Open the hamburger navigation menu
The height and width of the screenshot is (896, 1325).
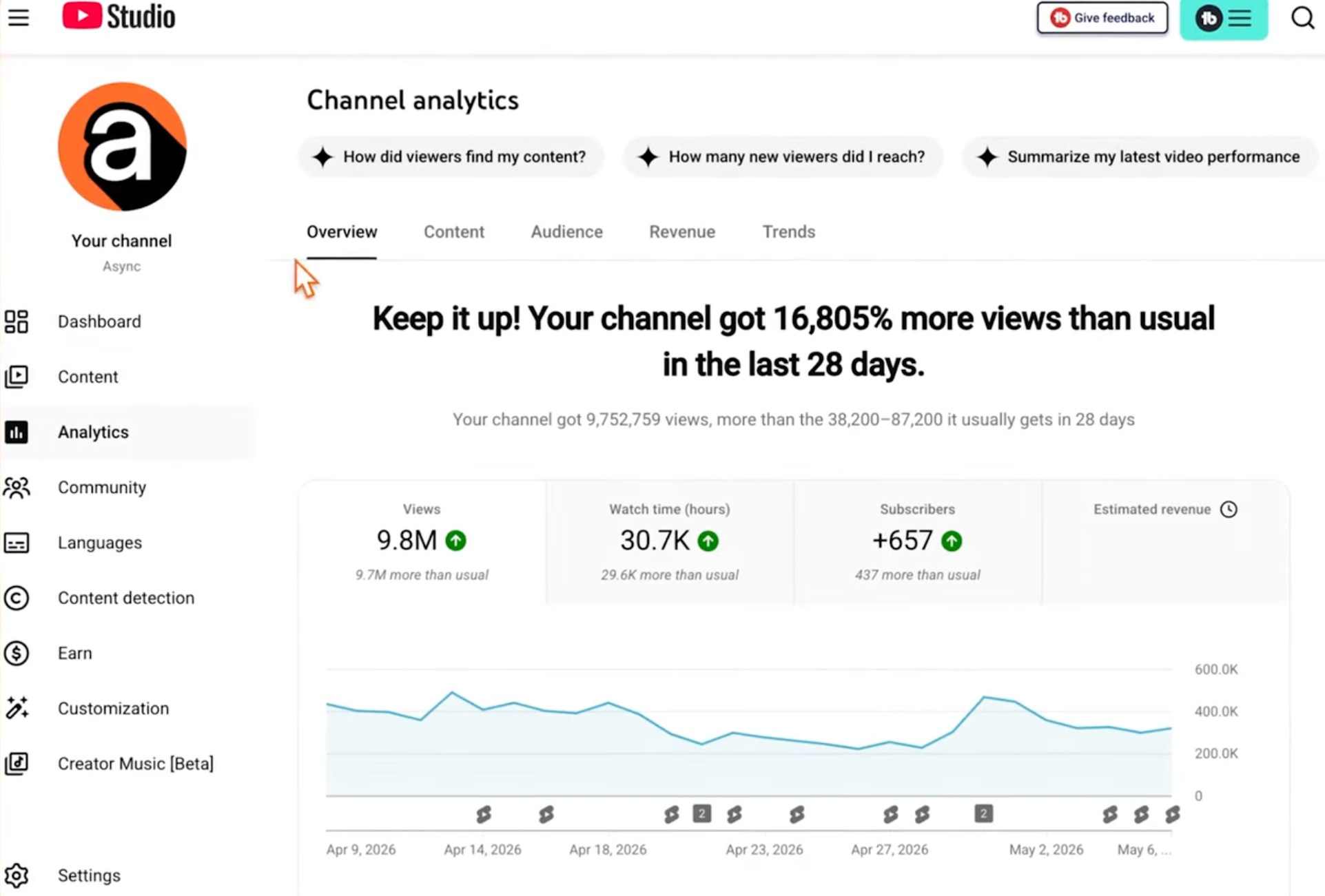tap(19, 17)
